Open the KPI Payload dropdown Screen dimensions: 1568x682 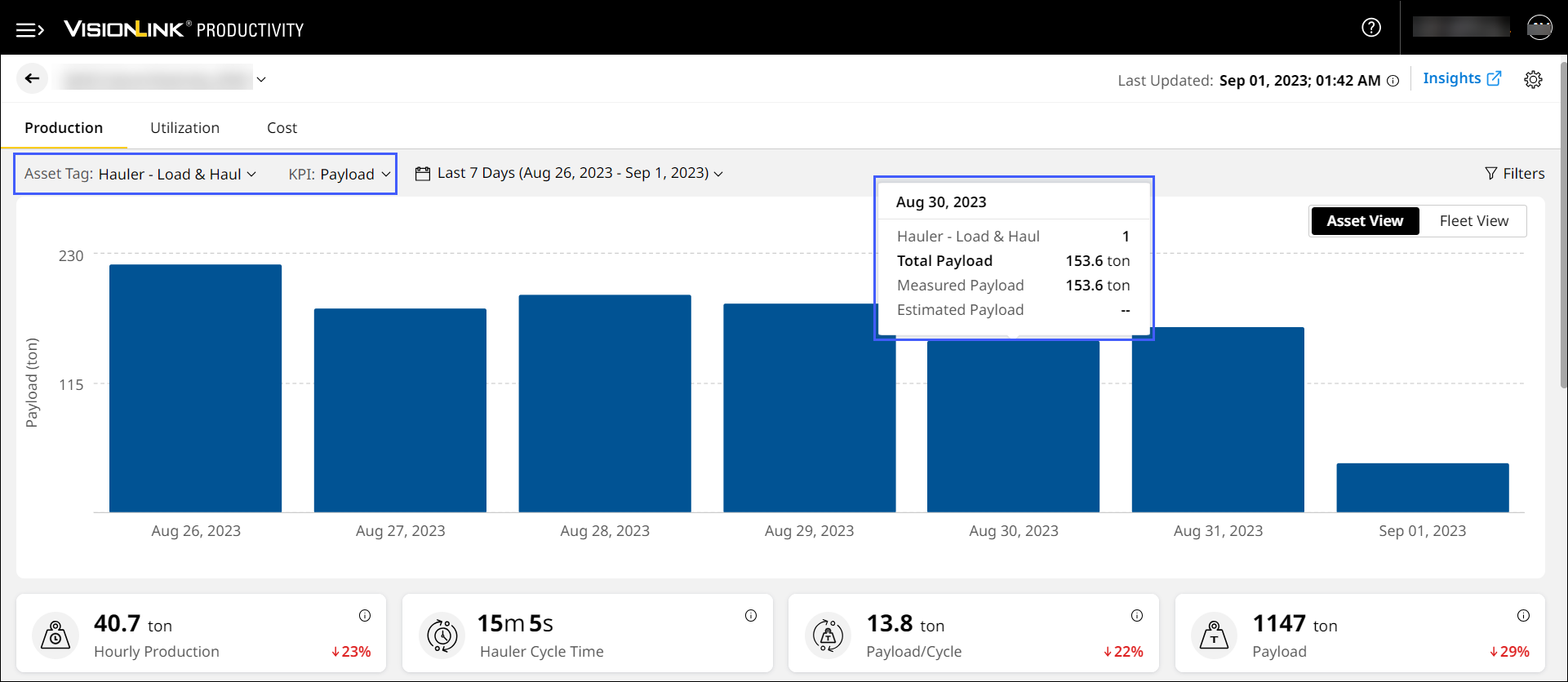point(340,174)
